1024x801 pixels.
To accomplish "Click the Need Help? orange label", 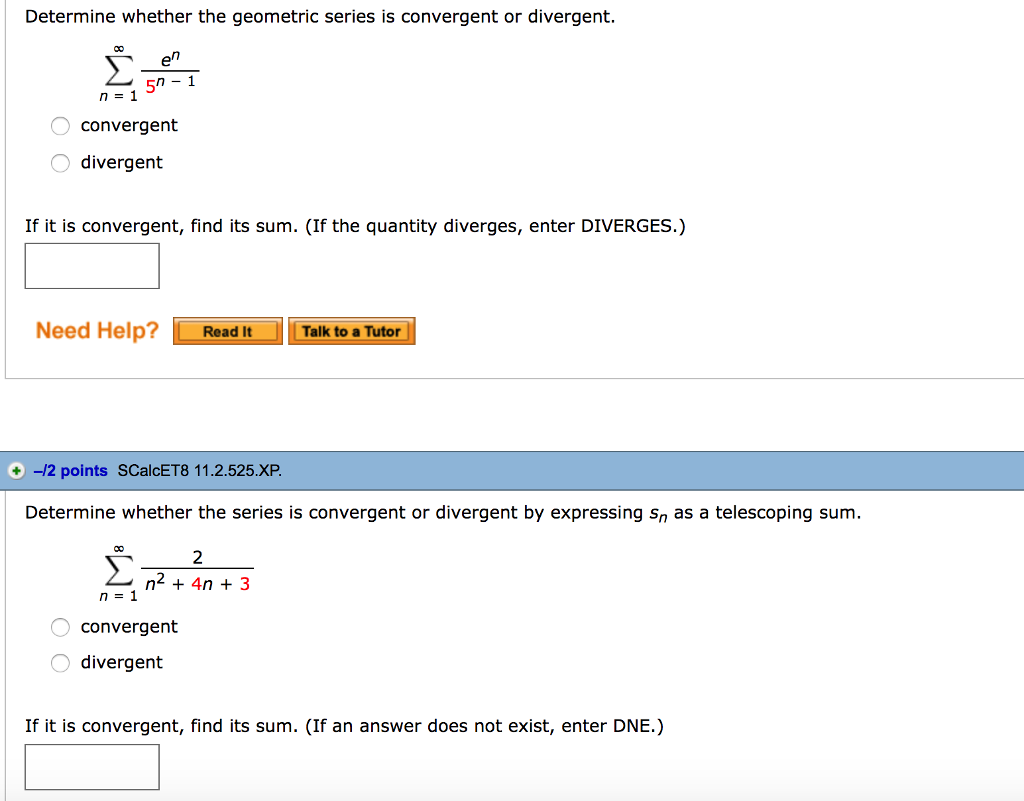I will click(96, 330).
